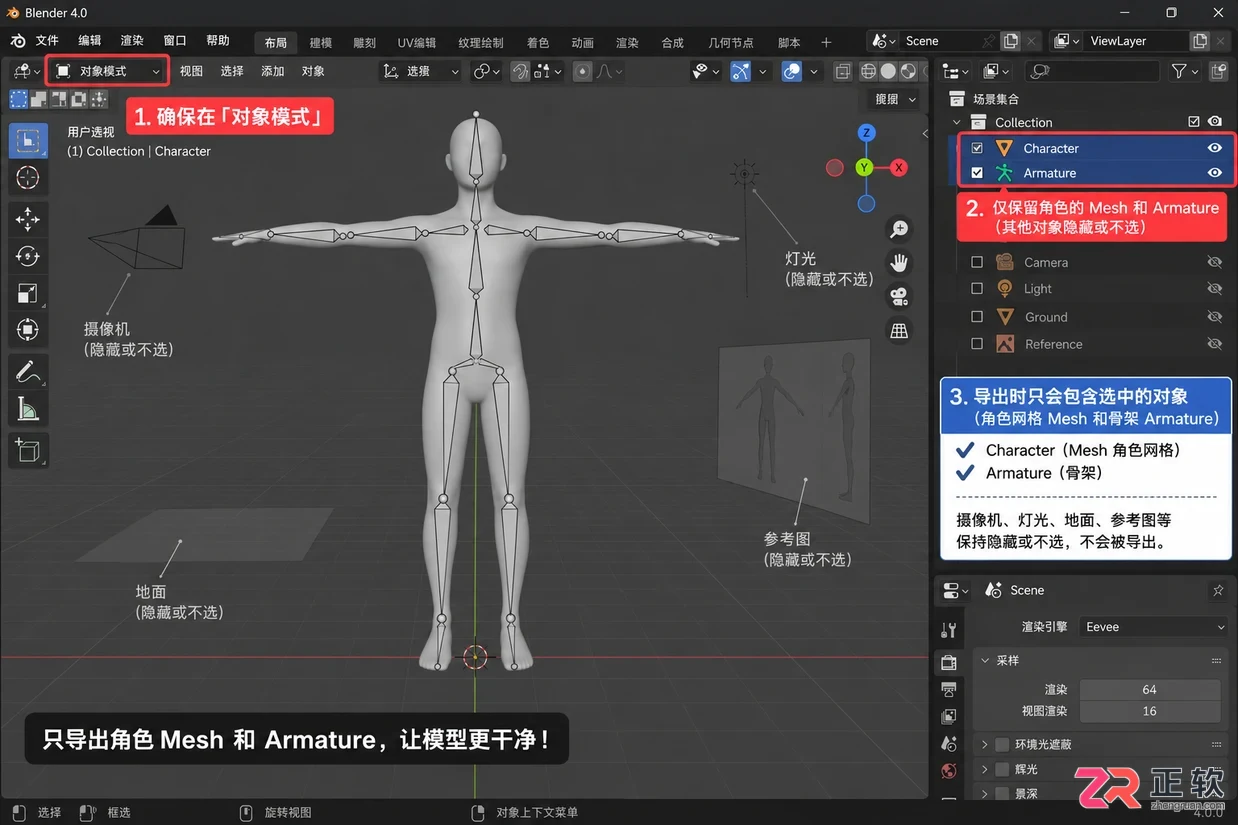Open the transform orientation dropdown
The image size is (1238, 825).
[422, 72]
